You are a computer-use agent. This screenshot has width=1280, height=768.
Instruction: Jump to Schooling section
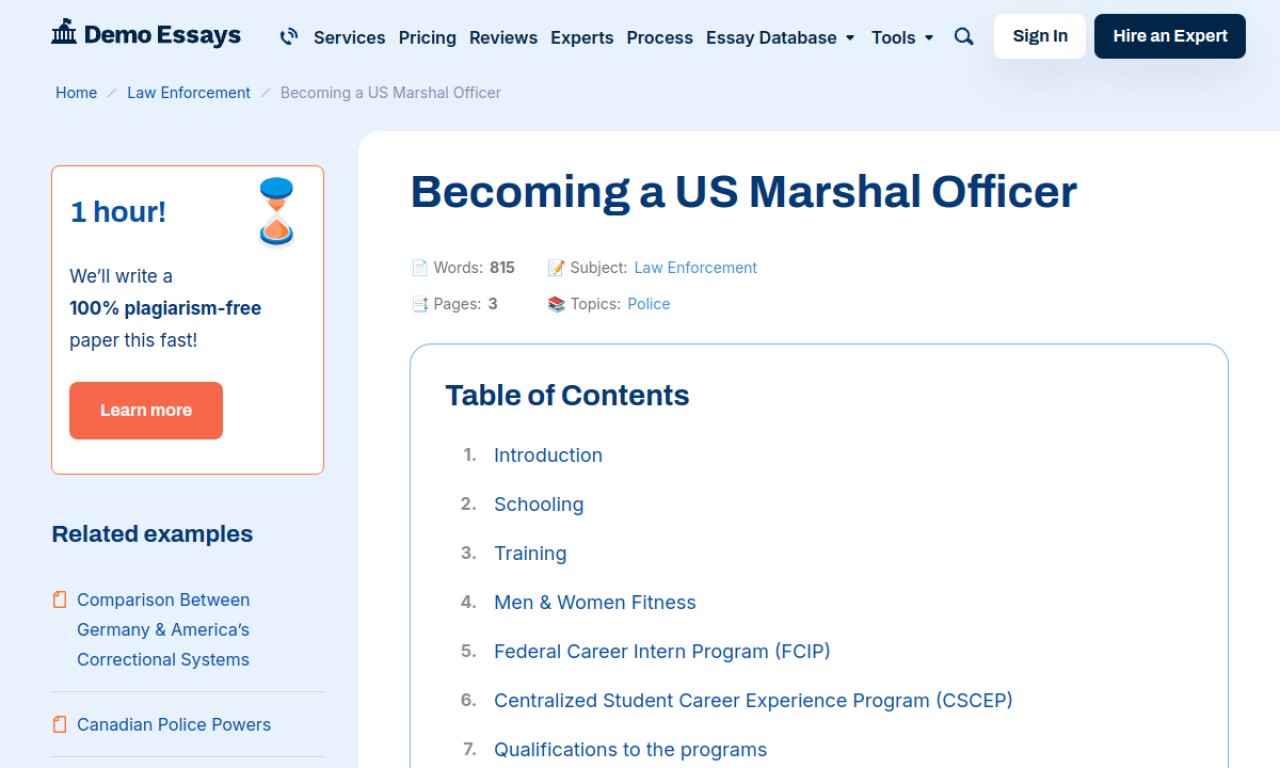(538, 504)
